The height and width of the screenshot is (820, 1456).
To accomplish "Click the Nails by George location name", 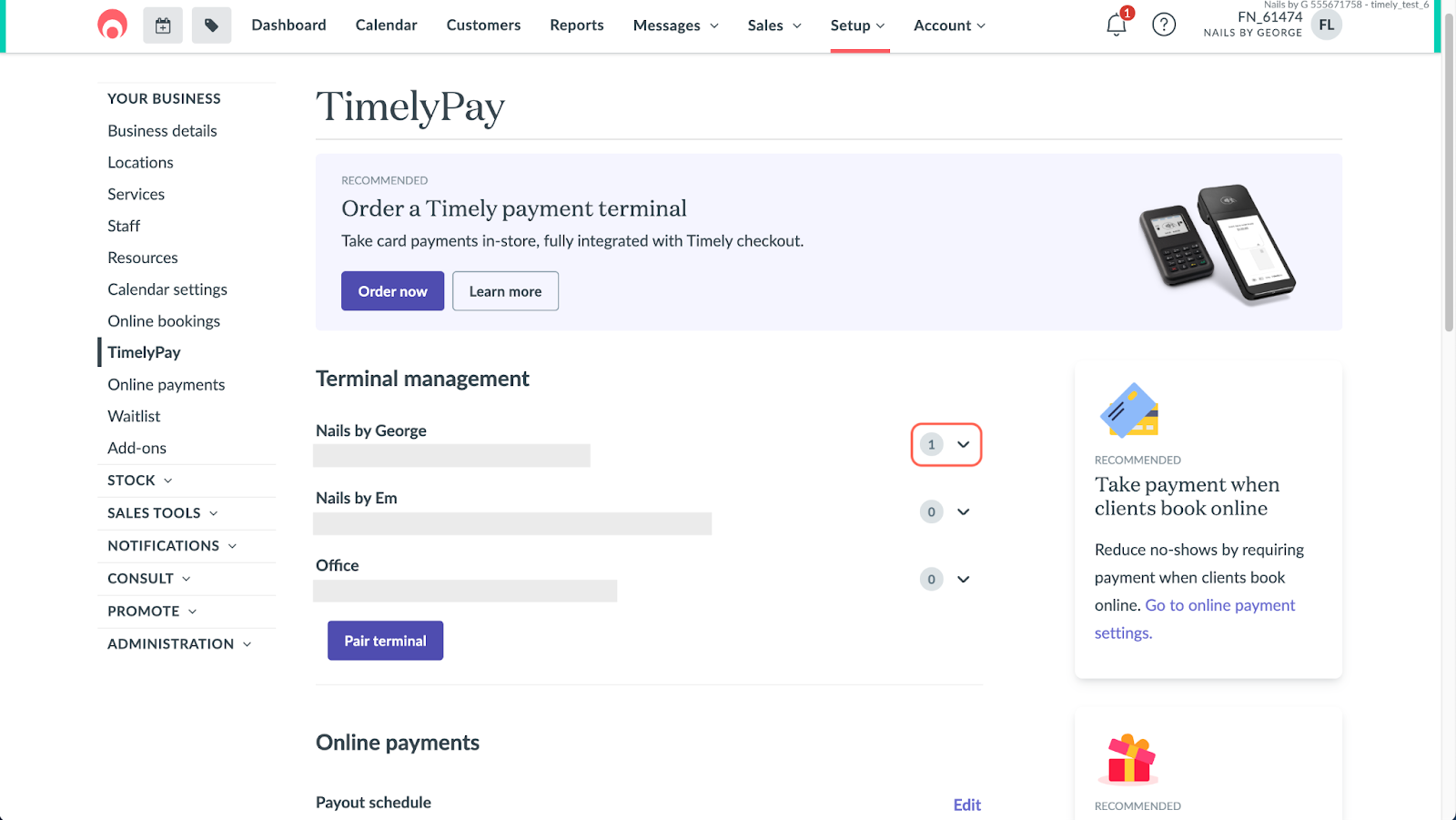I will [371, 430].
